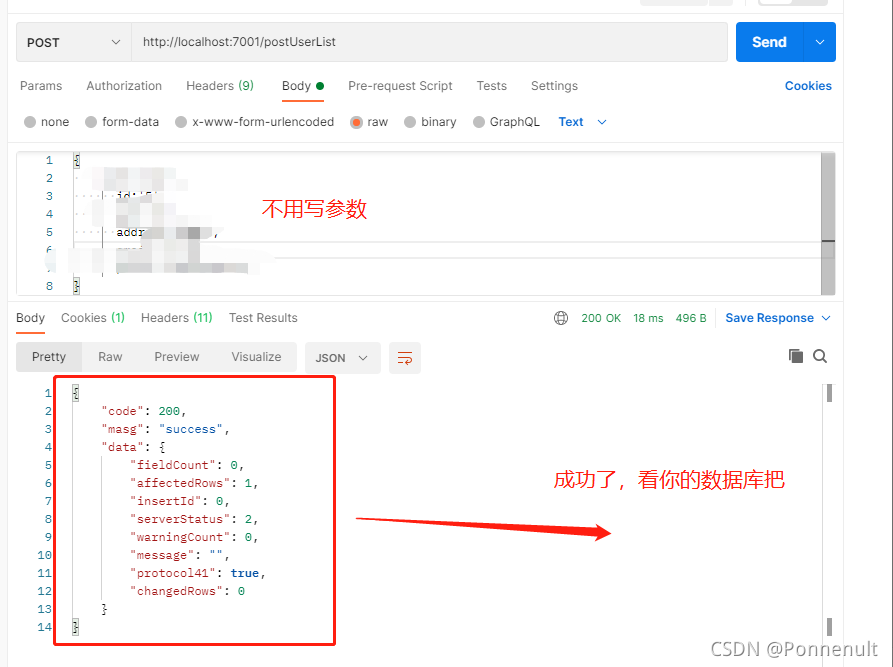Click the response copy icon

pyautogui.click(x=796, y=355)
